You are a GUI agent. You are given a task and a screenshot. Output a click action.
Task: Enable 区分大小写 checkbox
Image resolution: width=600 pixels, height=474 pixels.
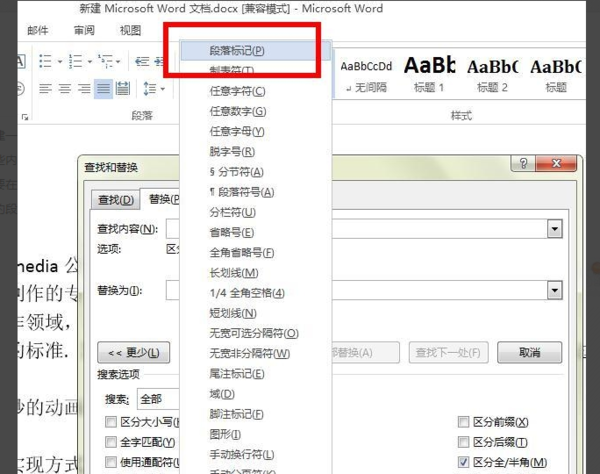111,422
